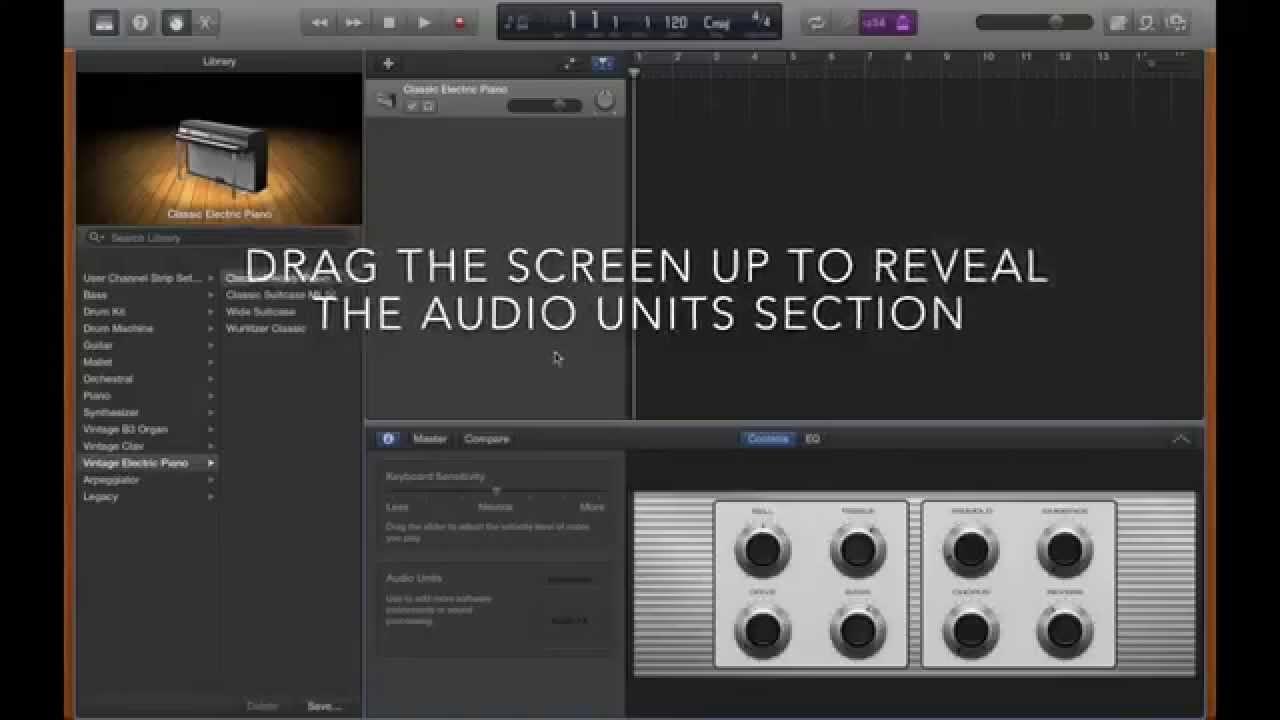Toggle the Smart Controls toolbar button

pyautogui.click(x=176, y=23)
